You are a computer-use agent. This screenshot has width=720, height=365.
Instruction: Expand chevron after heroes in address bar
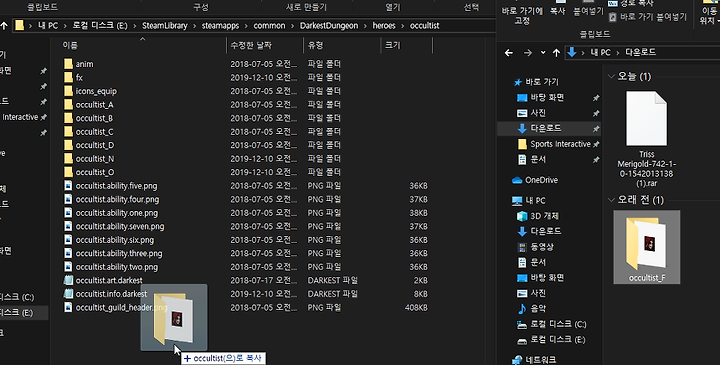pyautogui.click(x=402, y=26)
